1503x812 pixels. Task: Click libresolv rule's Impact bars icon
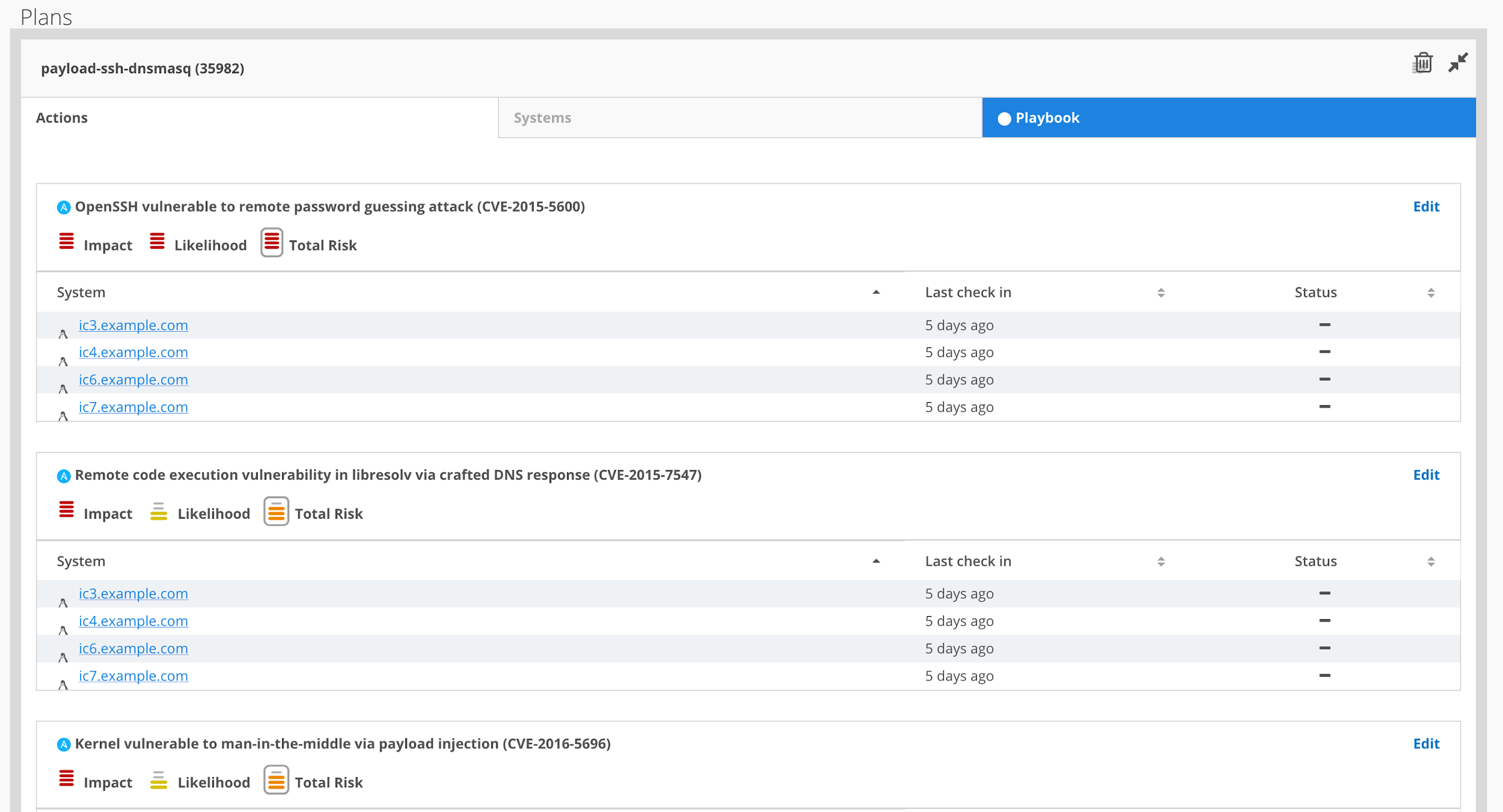pos(67,510)
